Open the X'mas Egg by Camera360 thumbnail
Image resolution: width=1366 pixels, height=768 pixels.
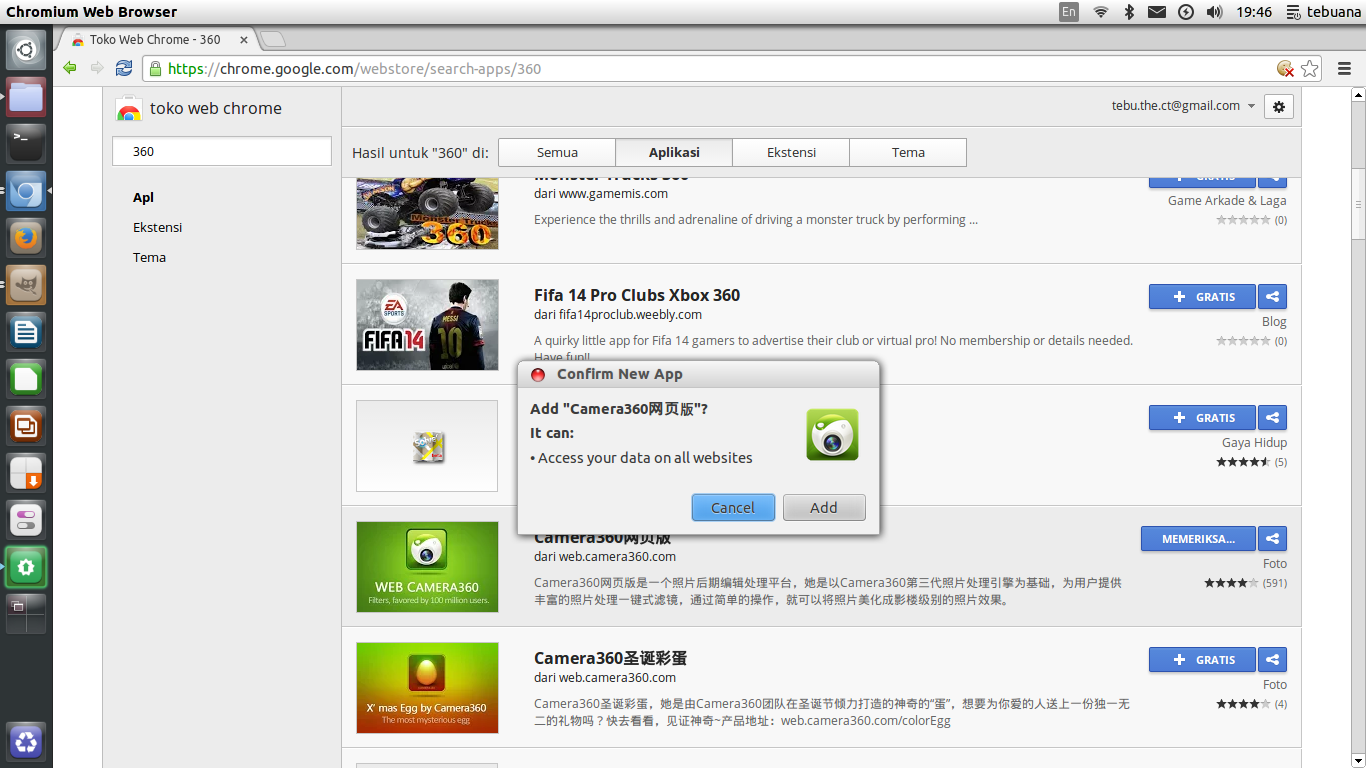[427, 688]
